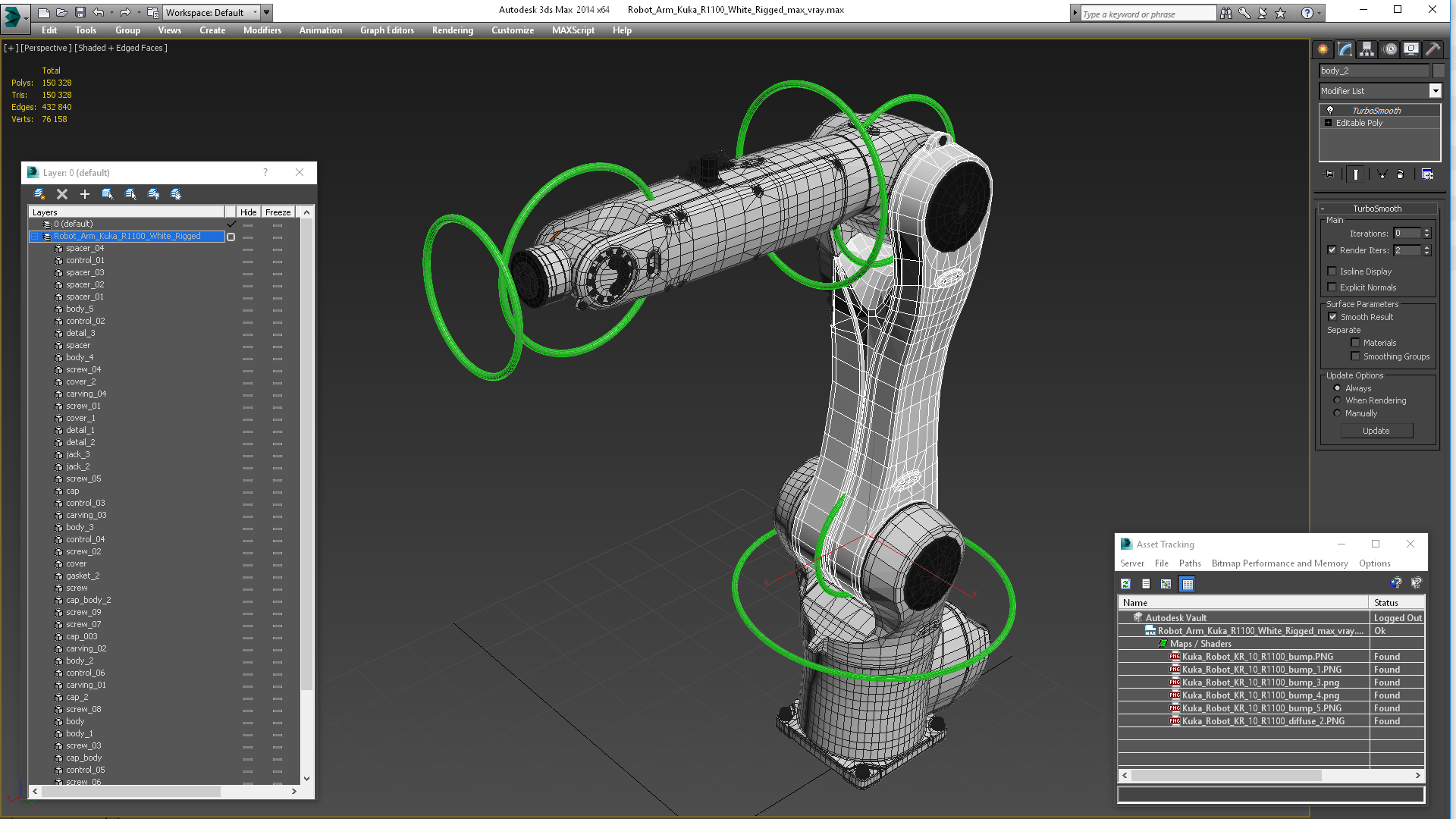Collapse the Robot_Arm_Kuka_R1100_White_Rigged layer
This screenshot has width=1456, height=819.
(34, 237)
